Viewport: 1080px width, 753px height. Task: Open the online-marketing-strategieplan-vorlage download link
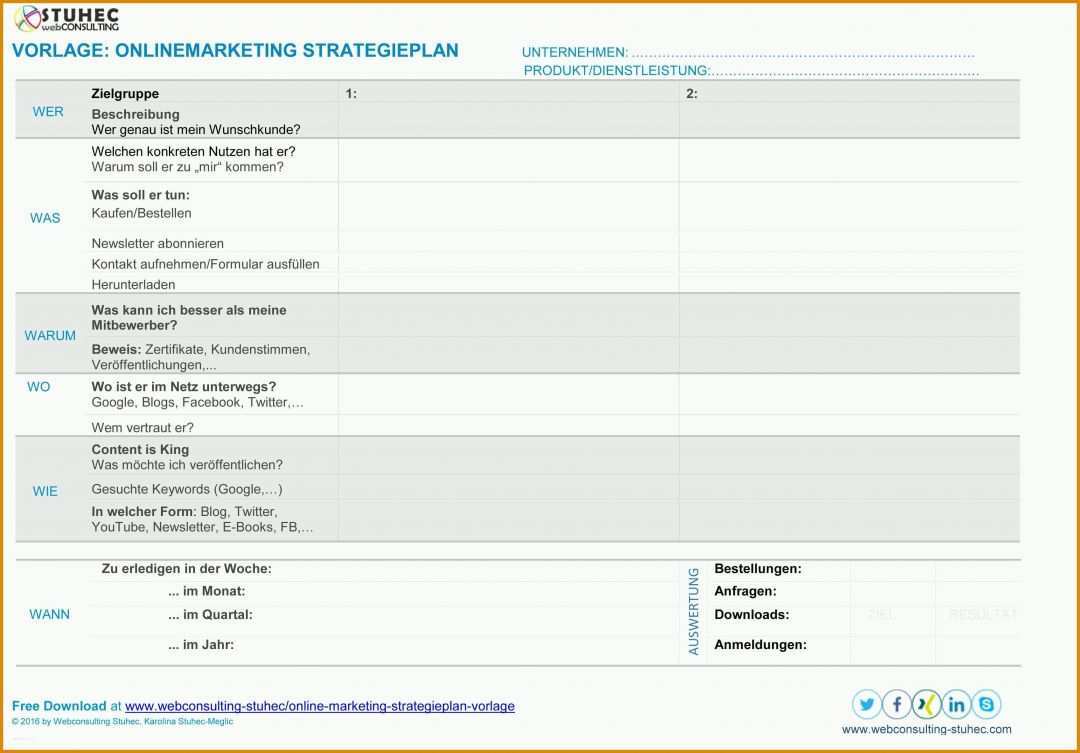[x=320, y=706]
